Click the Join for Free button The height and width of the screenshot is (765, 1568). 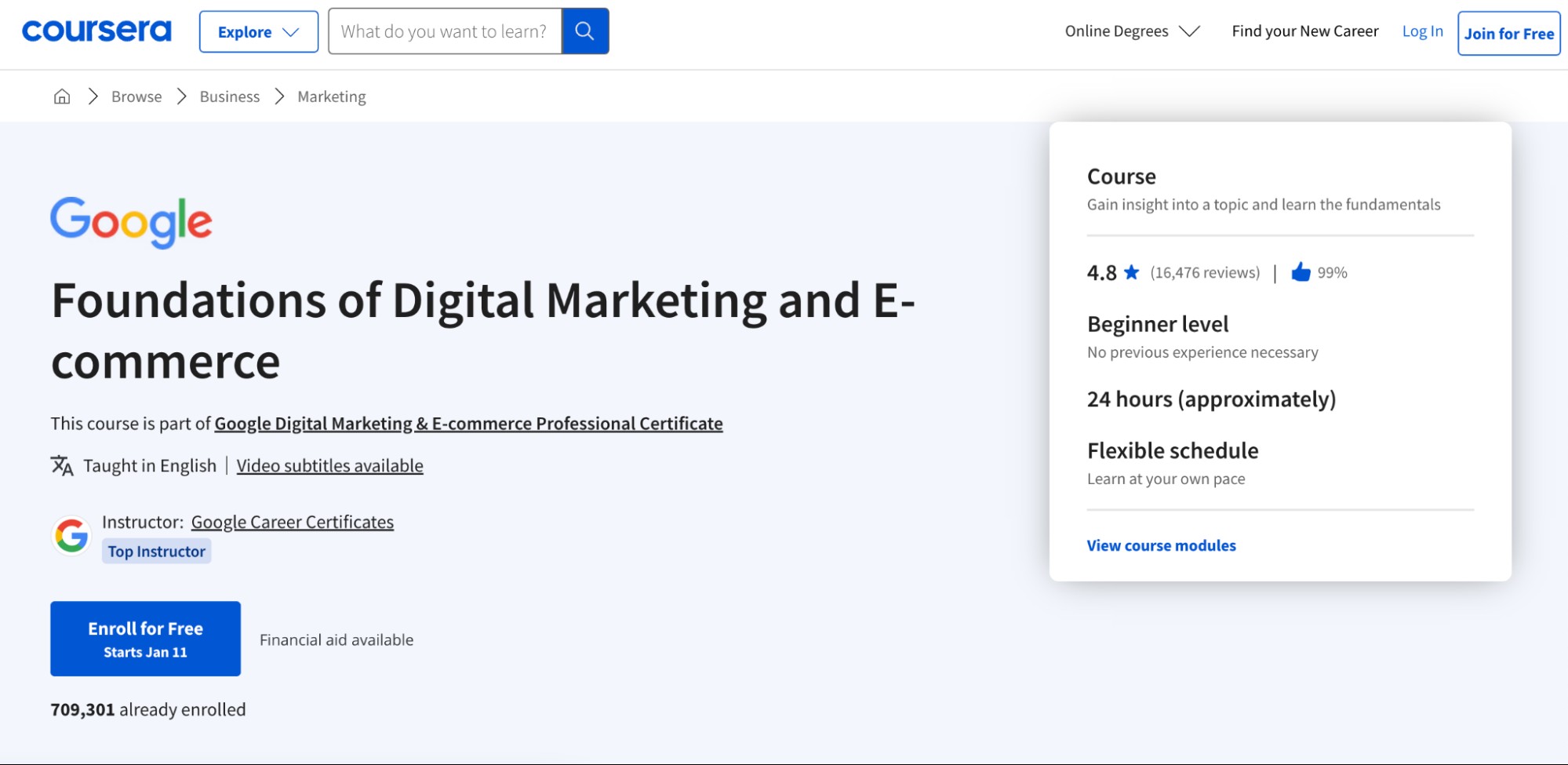[x=1508, y=34]
